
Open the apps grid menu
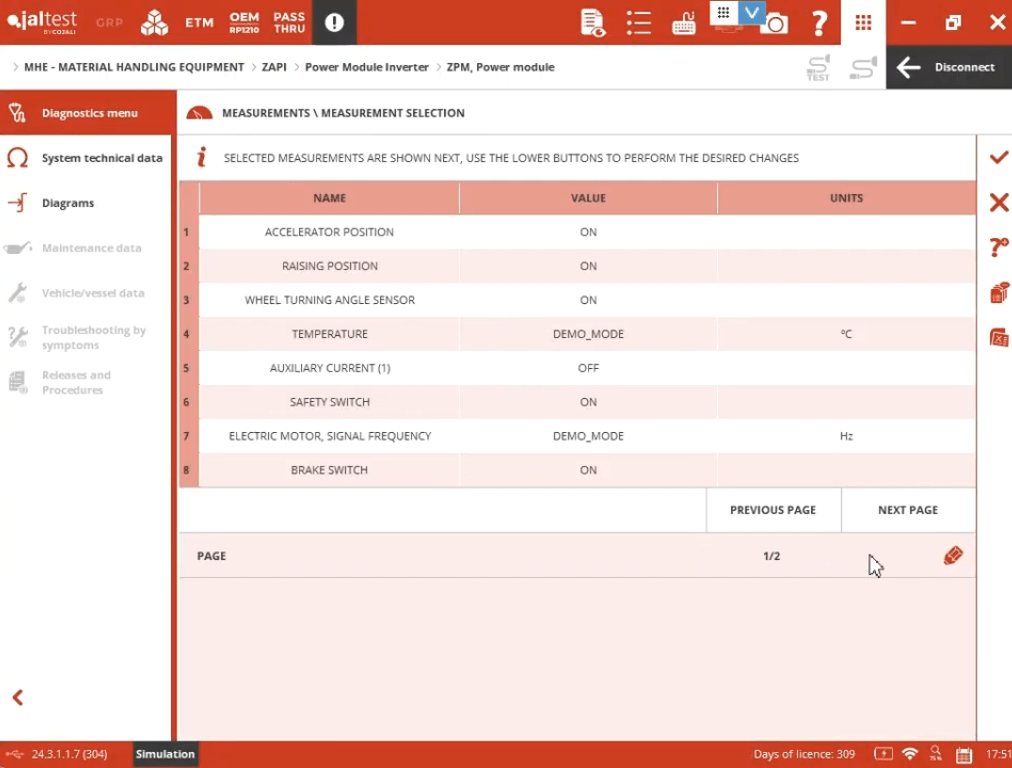pos(864,23)
